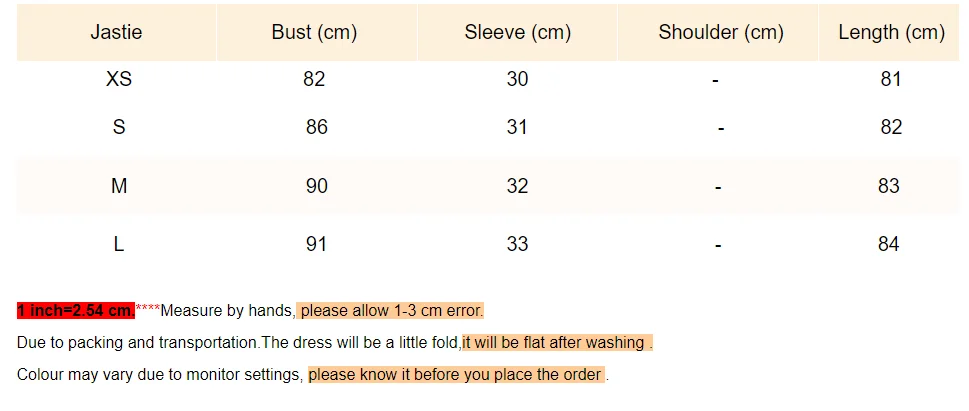
Task: Select bust value 86 for size S
Action: click(x=316, y=127)
